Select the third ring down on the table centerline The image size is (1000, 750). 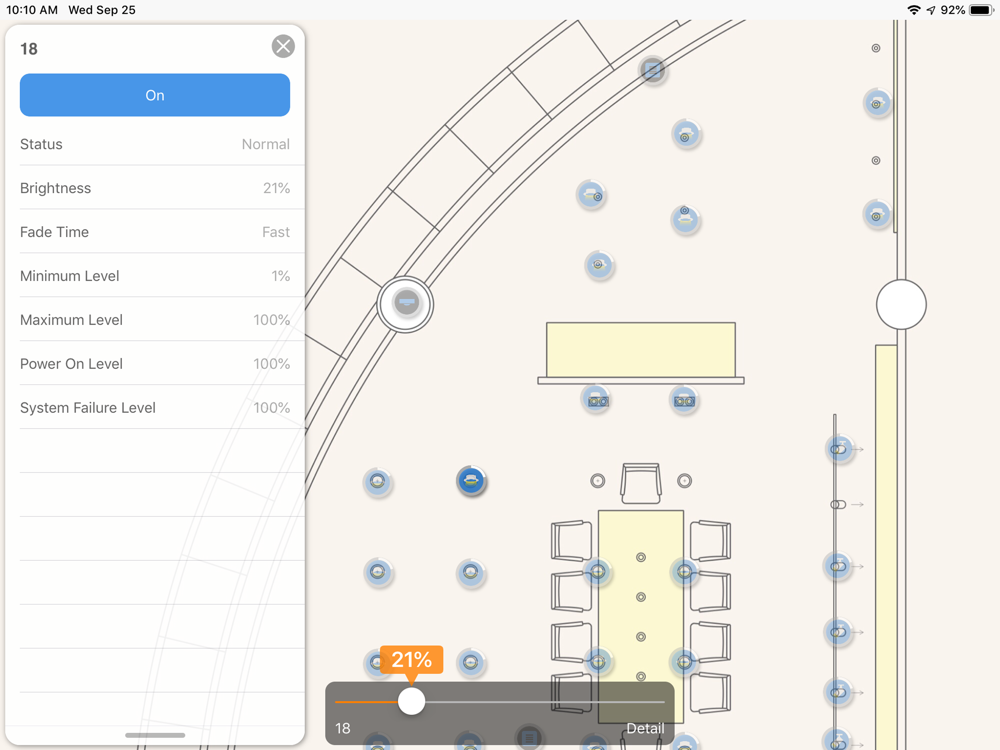(x=641, y=636)
